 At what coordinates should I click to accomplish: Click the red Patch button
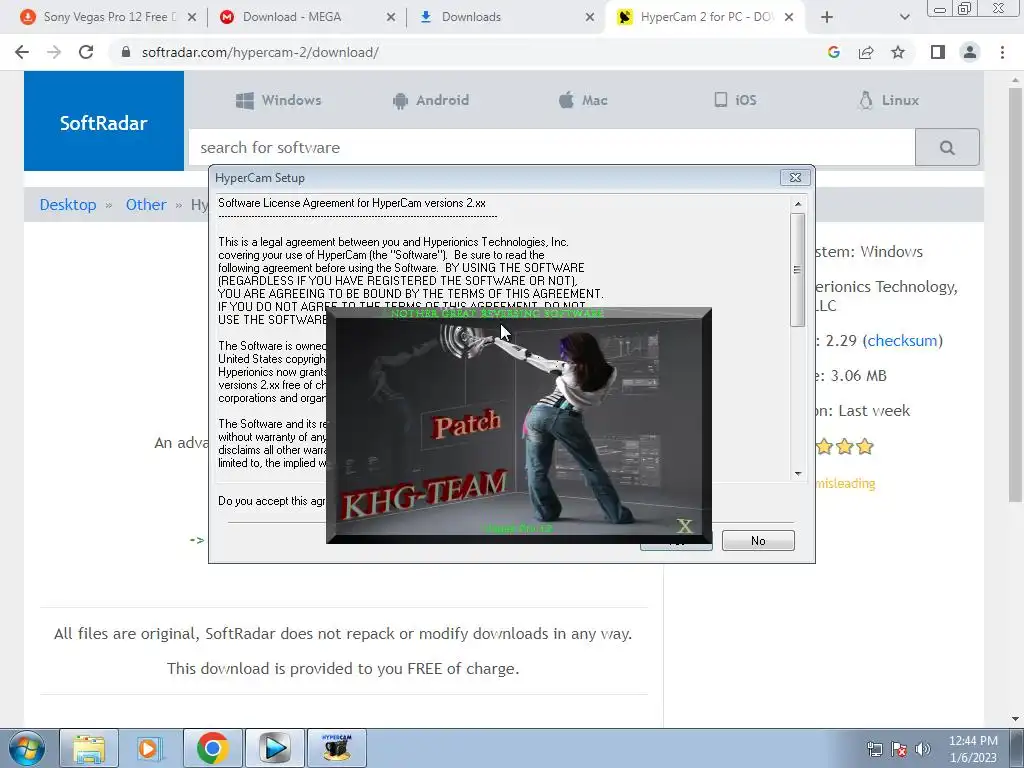pos(467,425)
